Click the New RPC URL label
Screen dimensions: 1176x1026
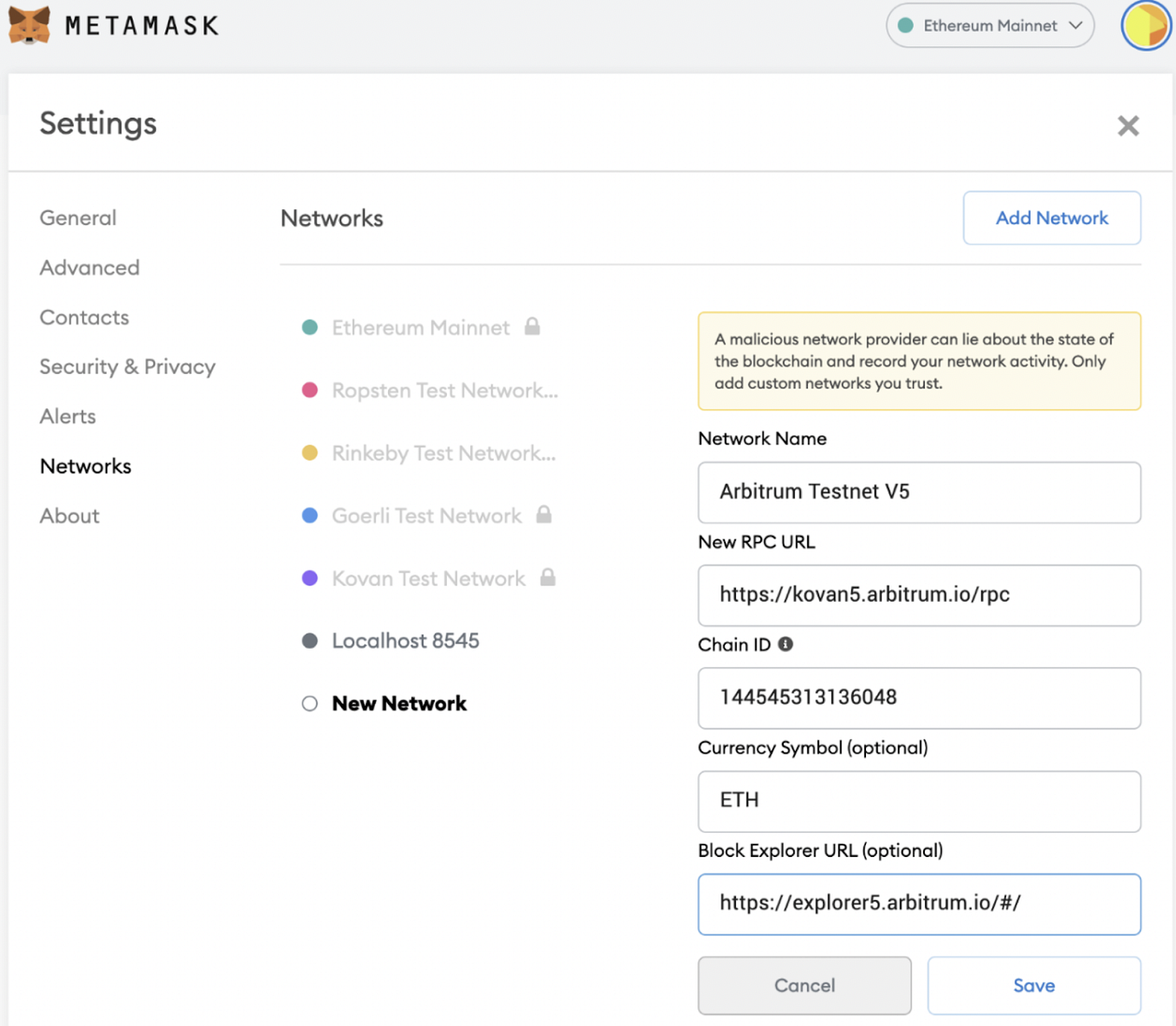pos(757,542)
